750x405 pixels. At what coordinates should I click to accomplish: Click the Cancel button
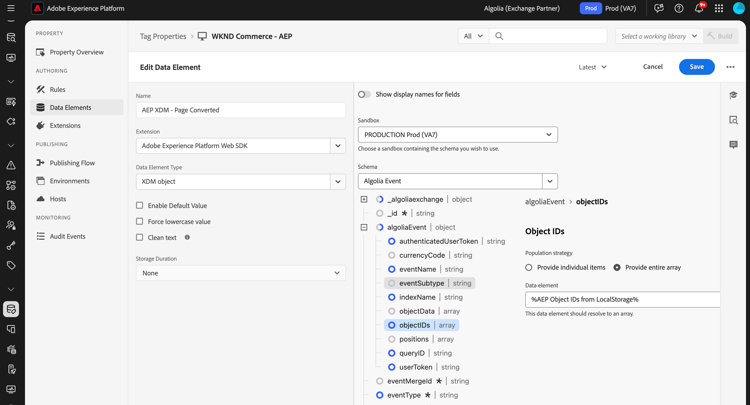point(652,67)
